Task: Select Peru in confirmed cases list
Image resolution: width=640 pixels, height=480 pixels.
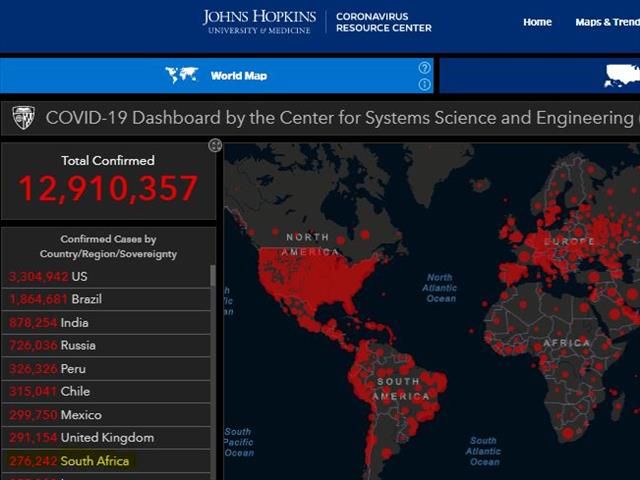Action: click(x=106, y=369)
